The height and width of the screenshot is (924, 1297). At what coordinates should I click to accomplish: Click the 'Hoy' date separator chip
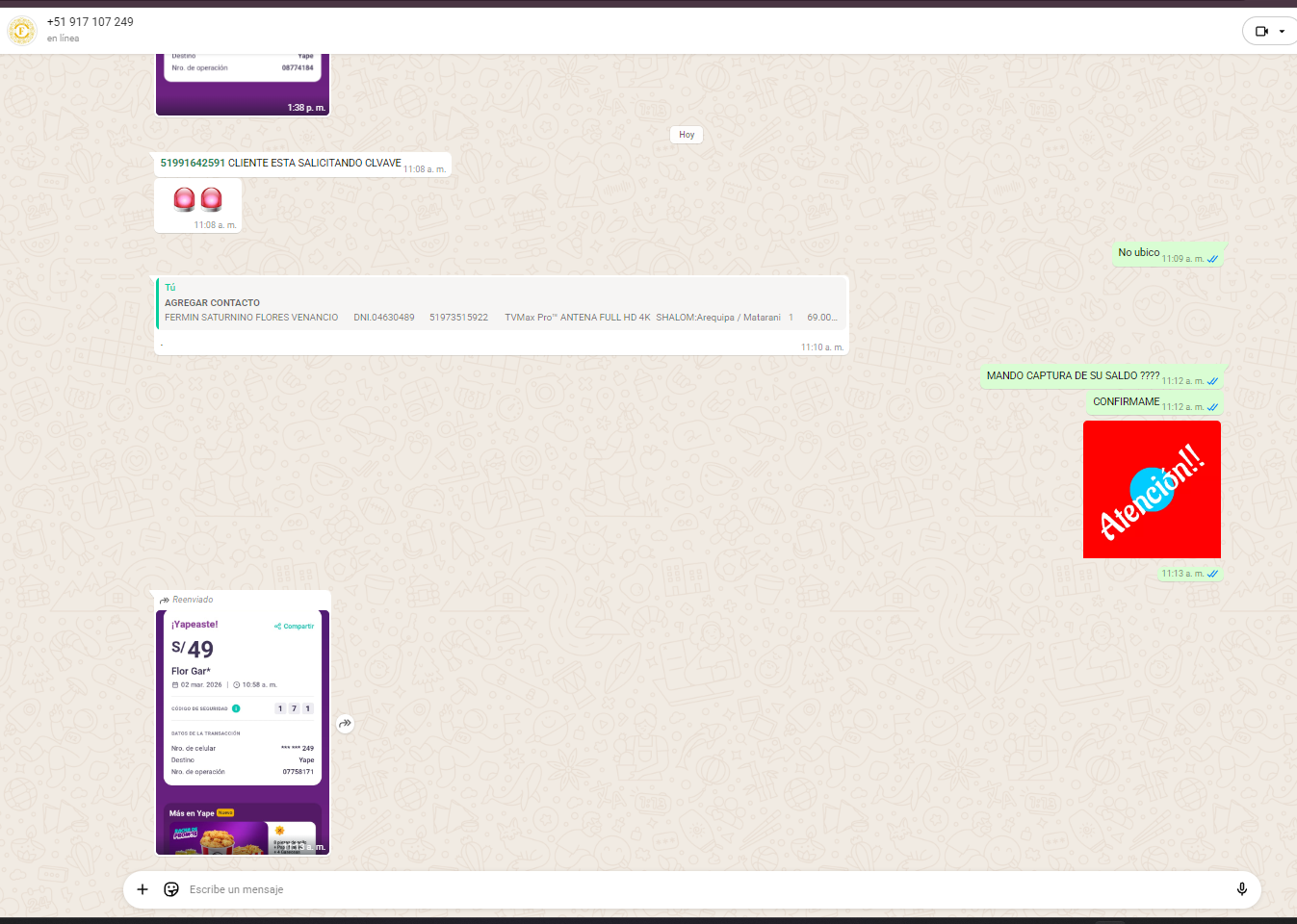(x=687, y=135)
